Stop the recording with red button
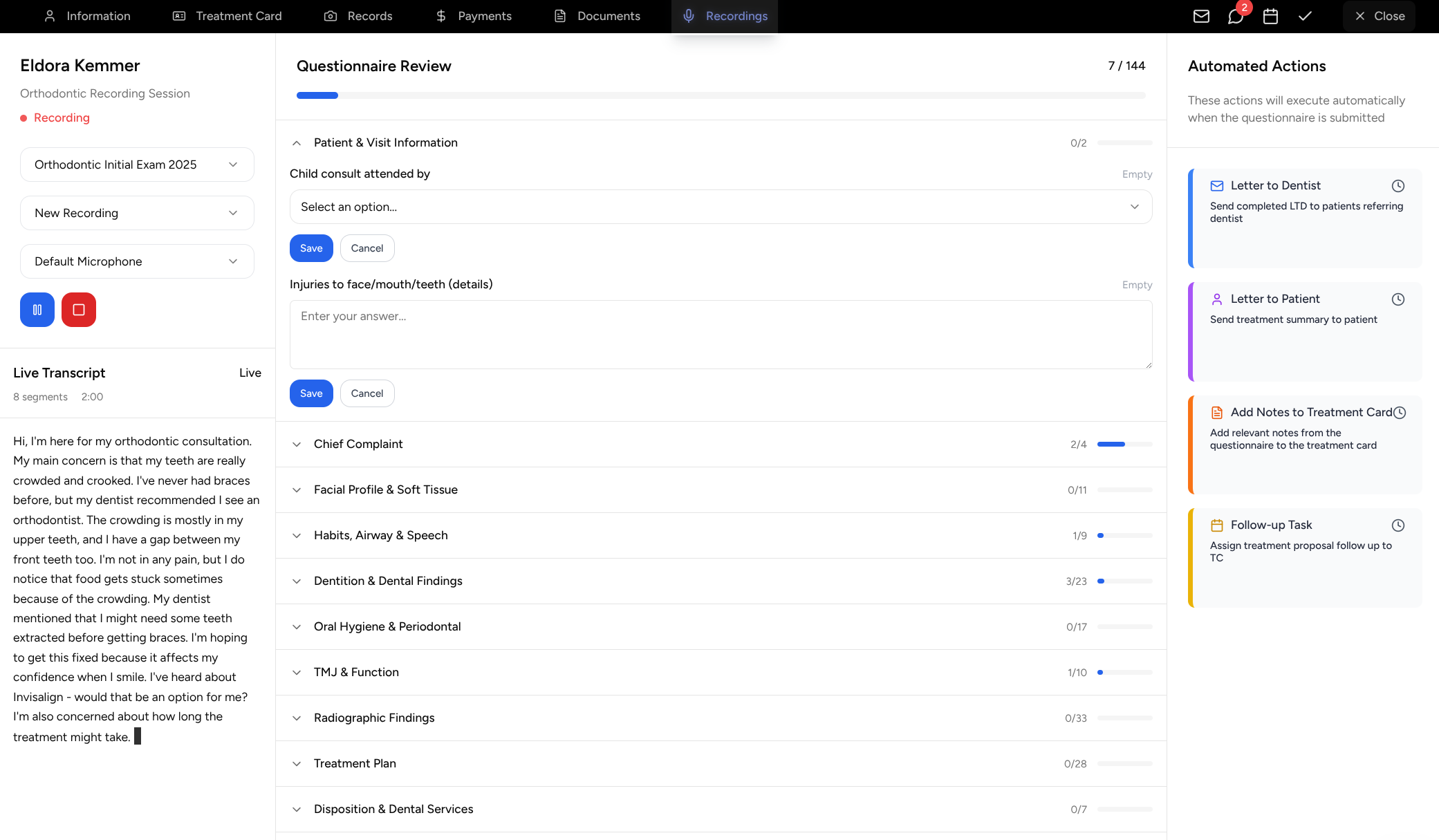Screen dimensions: 1439x840 tap(79, 310)
